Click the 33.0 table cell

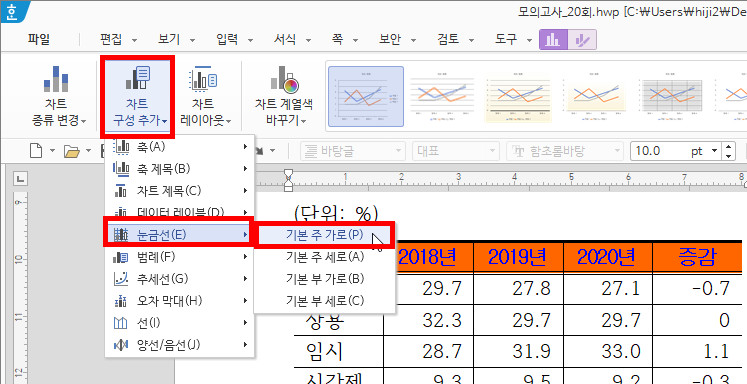(x=608, y=352)
